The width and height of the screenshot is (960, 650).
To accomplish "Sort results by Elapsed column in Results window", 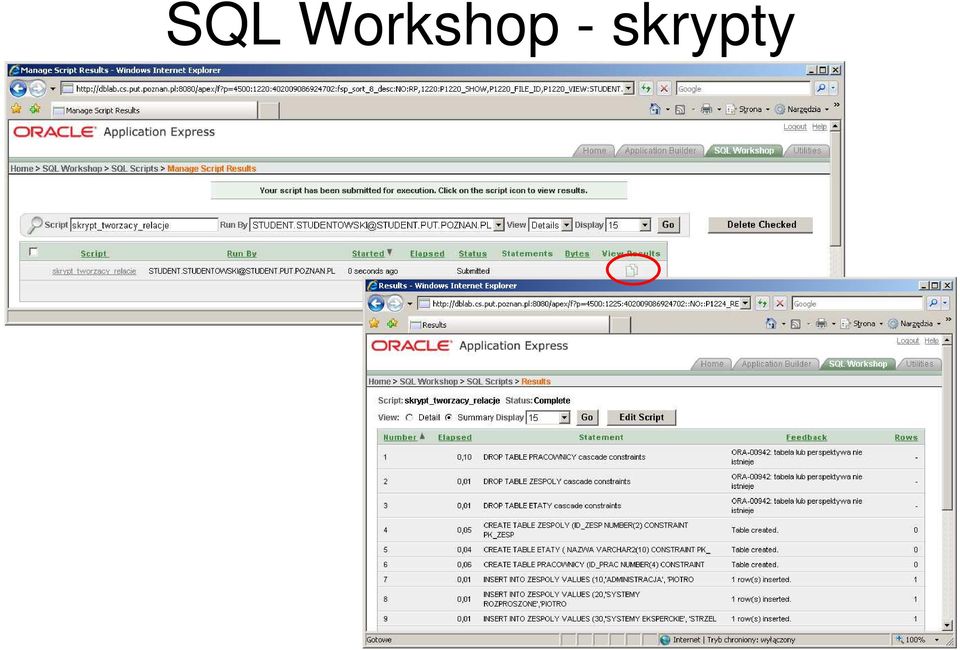I will [x=455, y=438].
